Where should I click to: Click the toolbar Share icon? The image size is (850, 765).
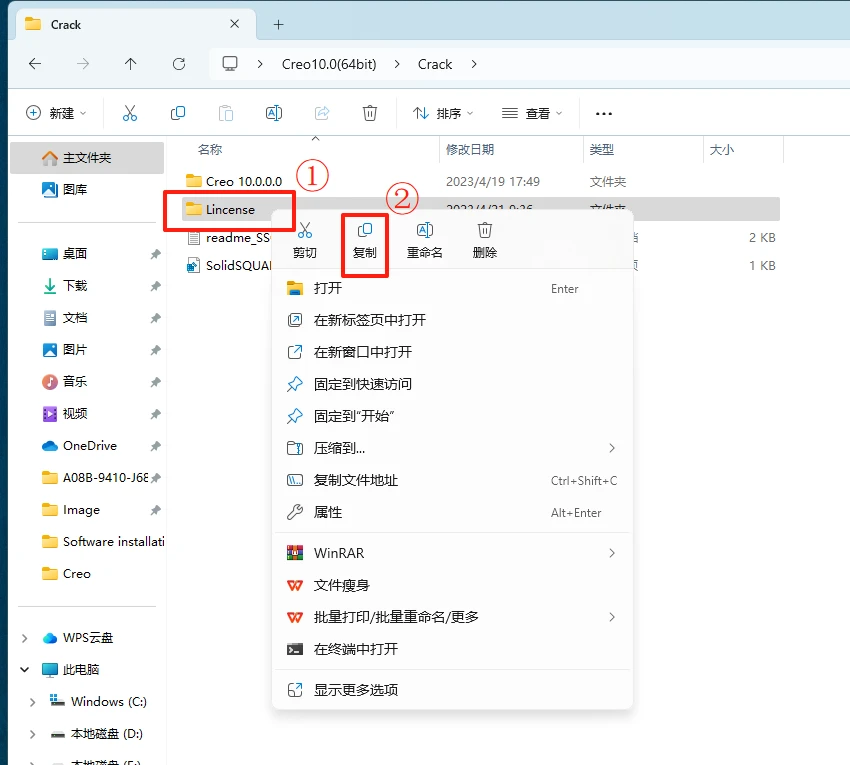pyautogui.click(x=322, y=113)
